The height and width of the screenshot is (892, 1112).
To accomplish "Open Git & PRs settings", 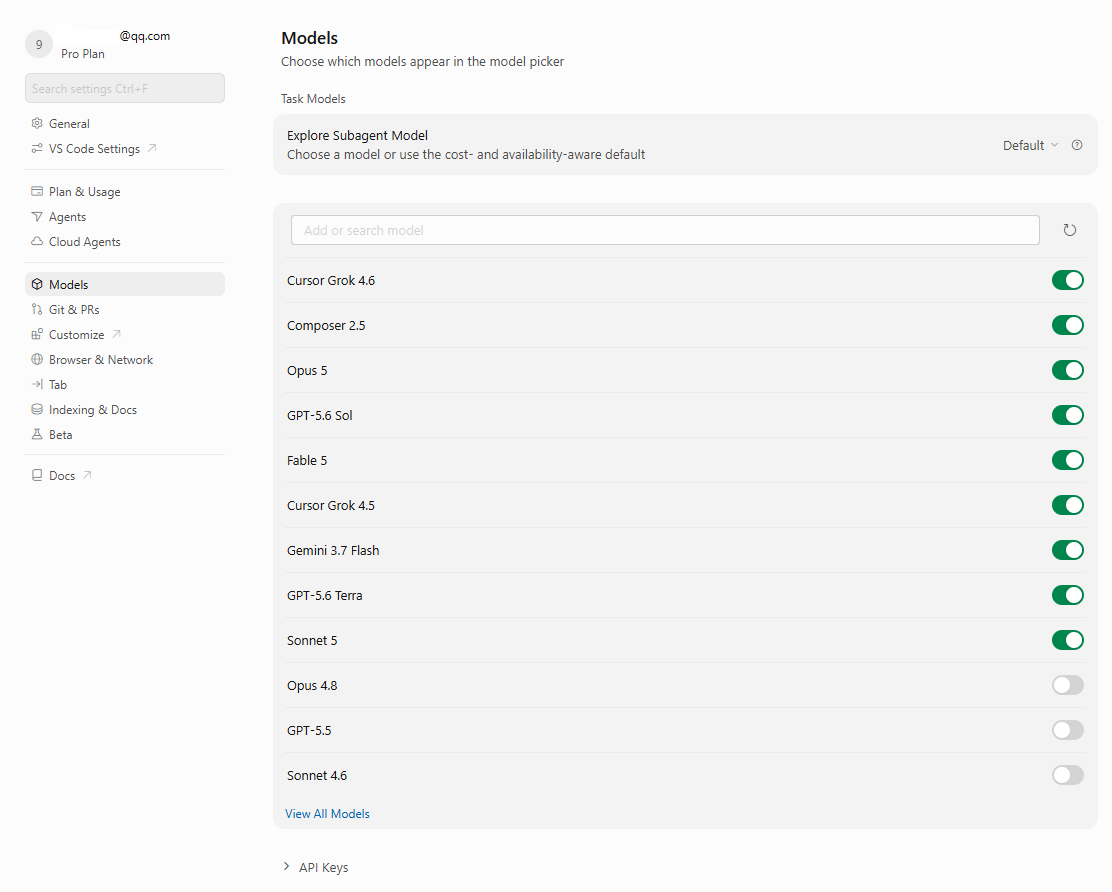I will click(125, 309).
